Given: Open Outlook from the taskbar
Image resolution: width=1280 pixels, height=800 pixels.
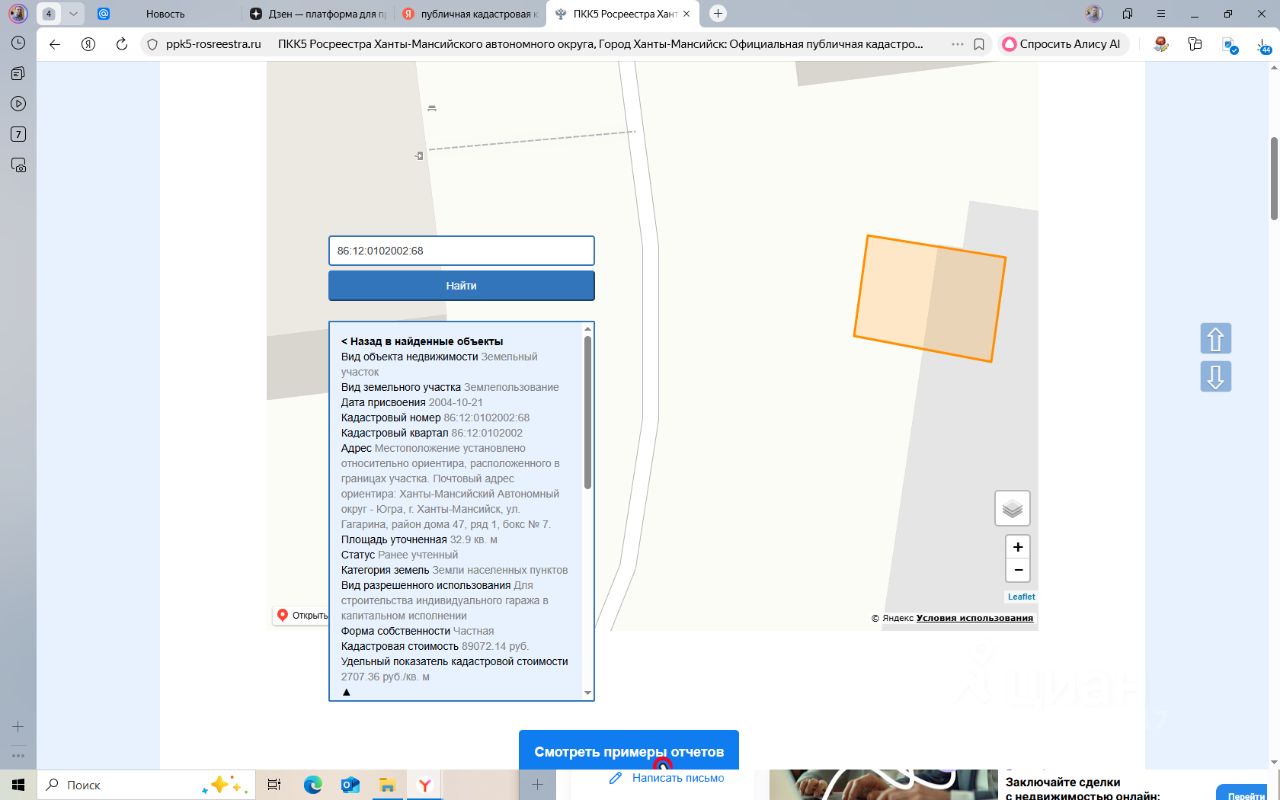Looking at the screenshot, I should [x=350, y=785].
